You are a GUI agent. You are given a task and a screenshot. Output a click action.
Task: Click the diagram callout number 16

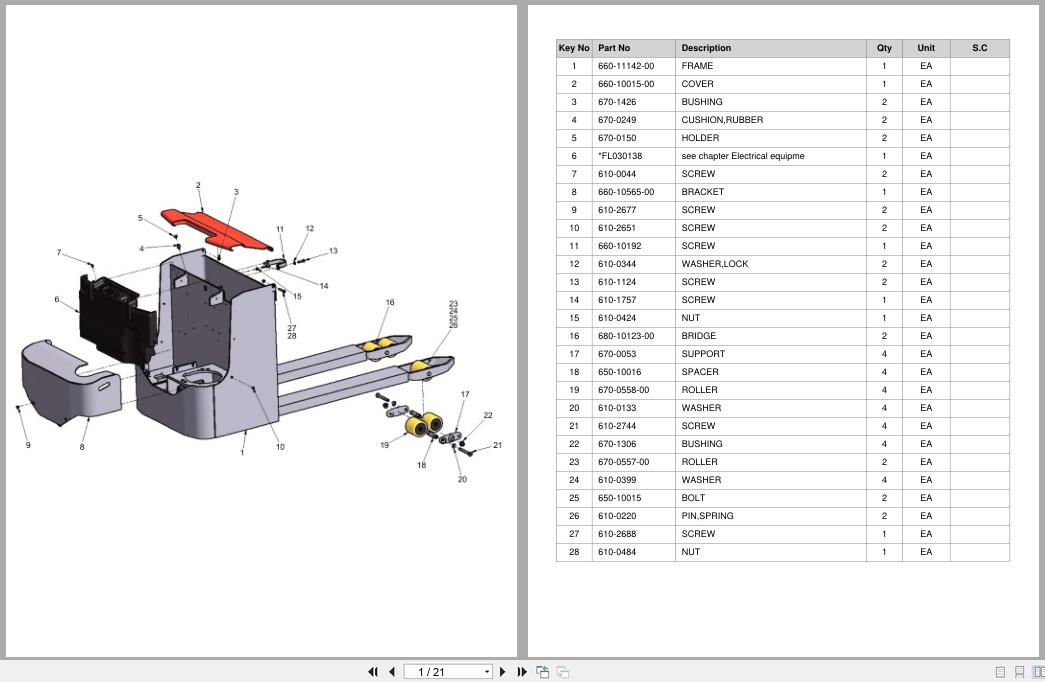coord(390,303)
